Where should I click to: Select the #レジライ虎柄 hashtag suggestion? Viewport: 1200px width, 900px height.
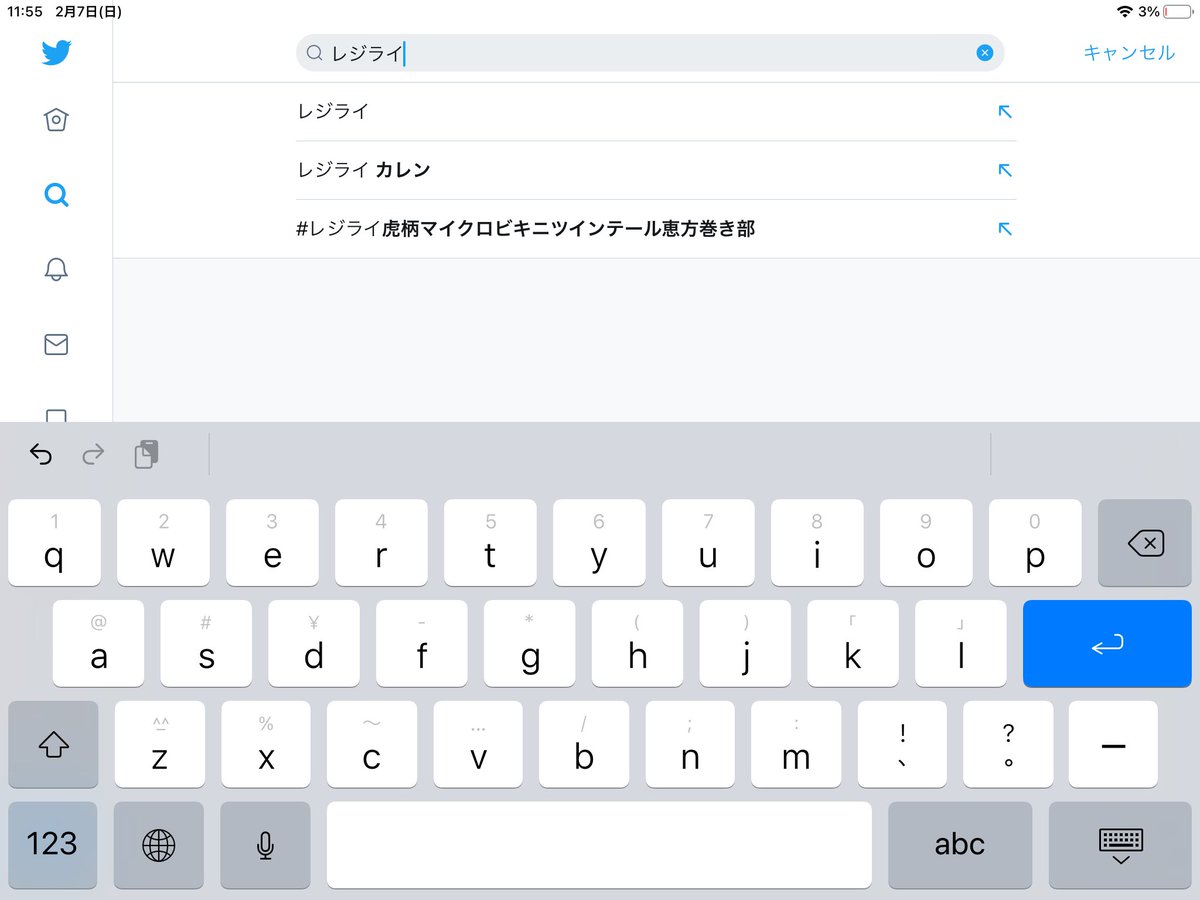(x=525, y=229)
